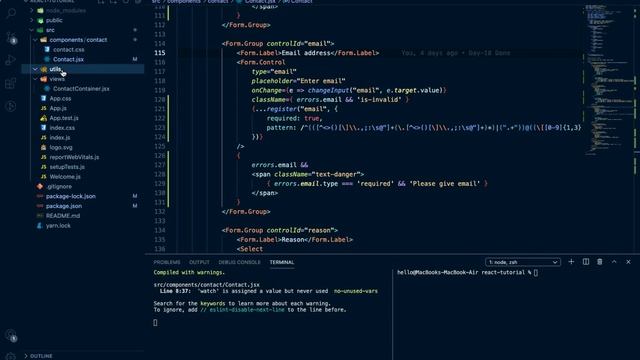The width and height of the screenshot is (640, 360).
Task: Open the src/components/contact/Contact.jsx path in terminal
Action: click(207, 285)
